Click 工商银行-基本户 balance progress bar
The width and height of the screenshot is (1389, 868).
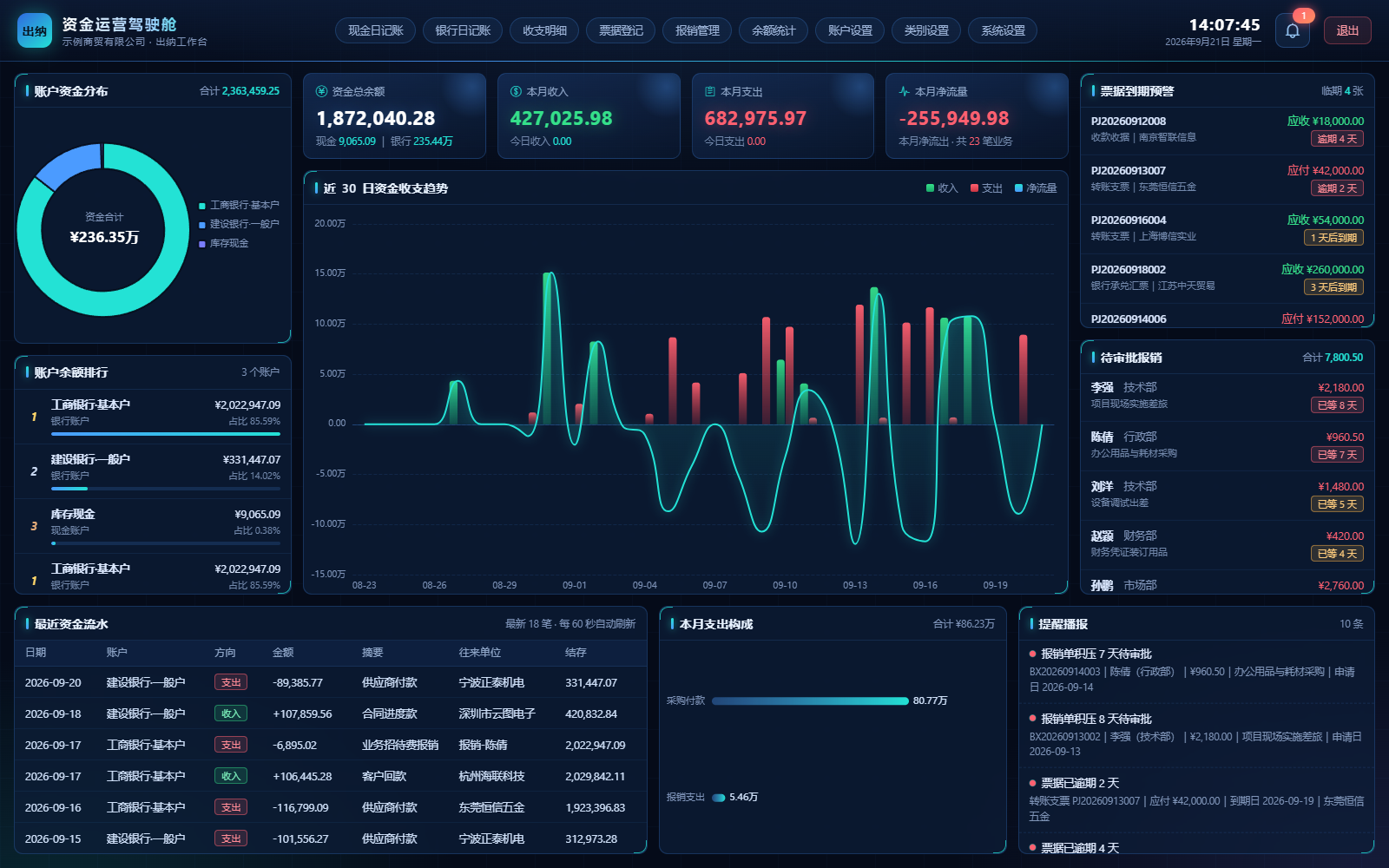166,434
